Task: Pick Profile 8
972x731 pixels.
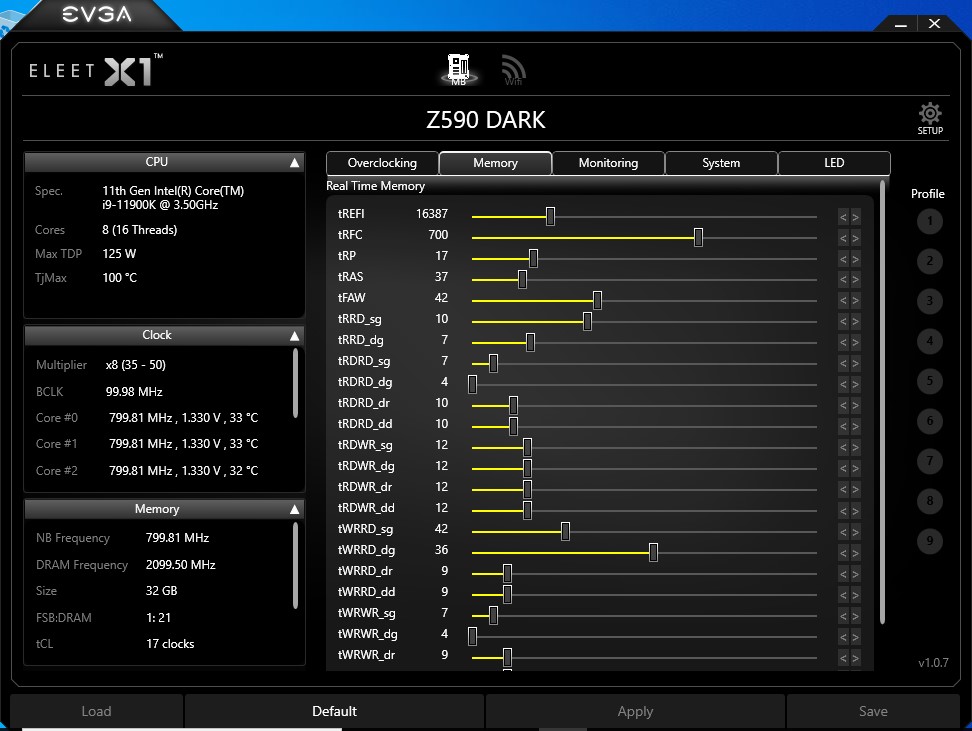Action: [x=929, y=501]
